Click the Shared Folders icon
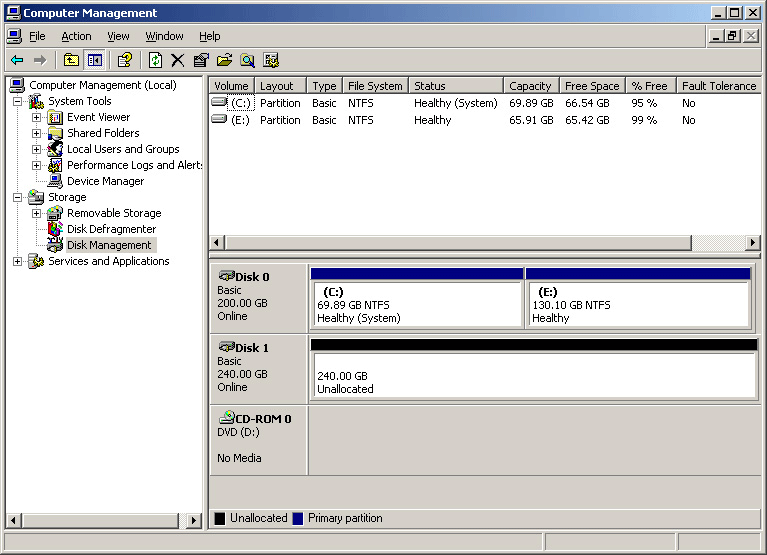Image resolution: width=767 pixels, height=555 pixels. tap(55, 133)
